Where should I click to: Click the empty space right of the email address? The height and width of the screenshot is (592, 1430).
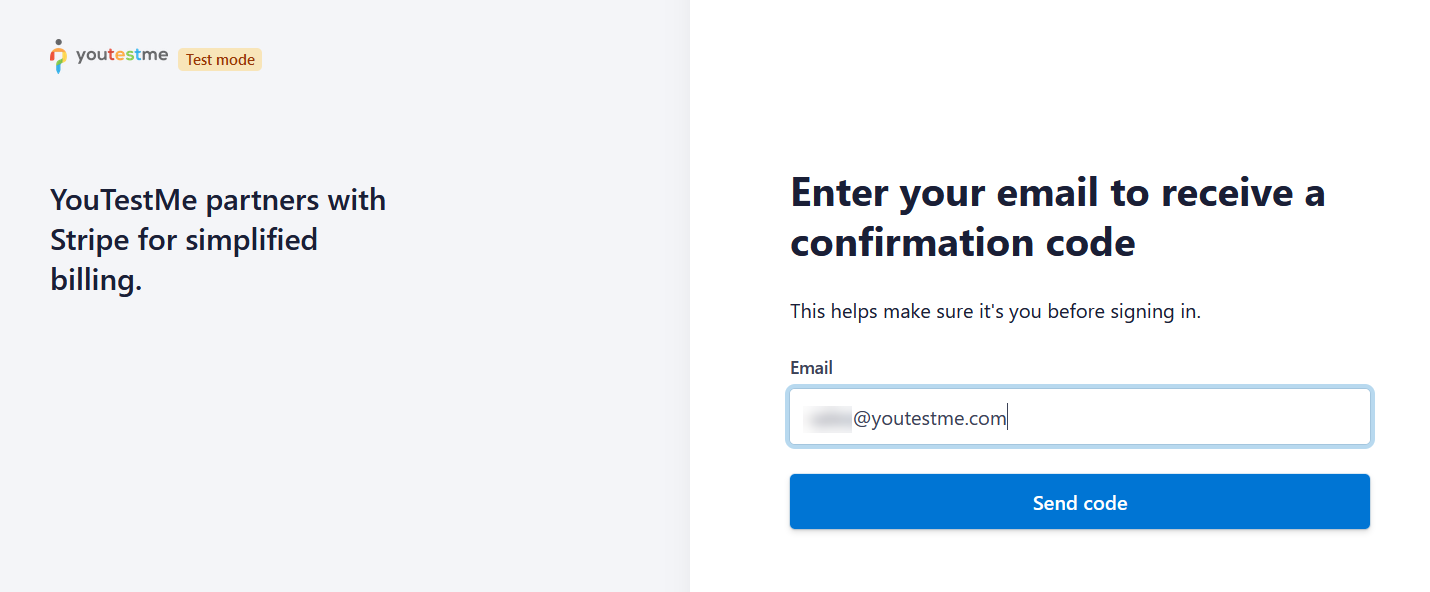(x=1190, y=417)
